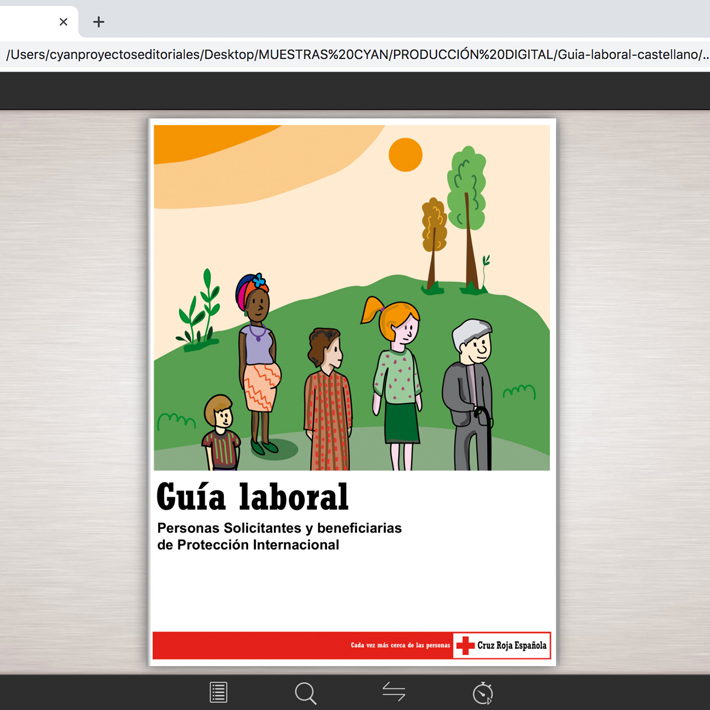Open the magnifier search tool
The width and height of the screenshot is (710, 710).
(306, 693)
